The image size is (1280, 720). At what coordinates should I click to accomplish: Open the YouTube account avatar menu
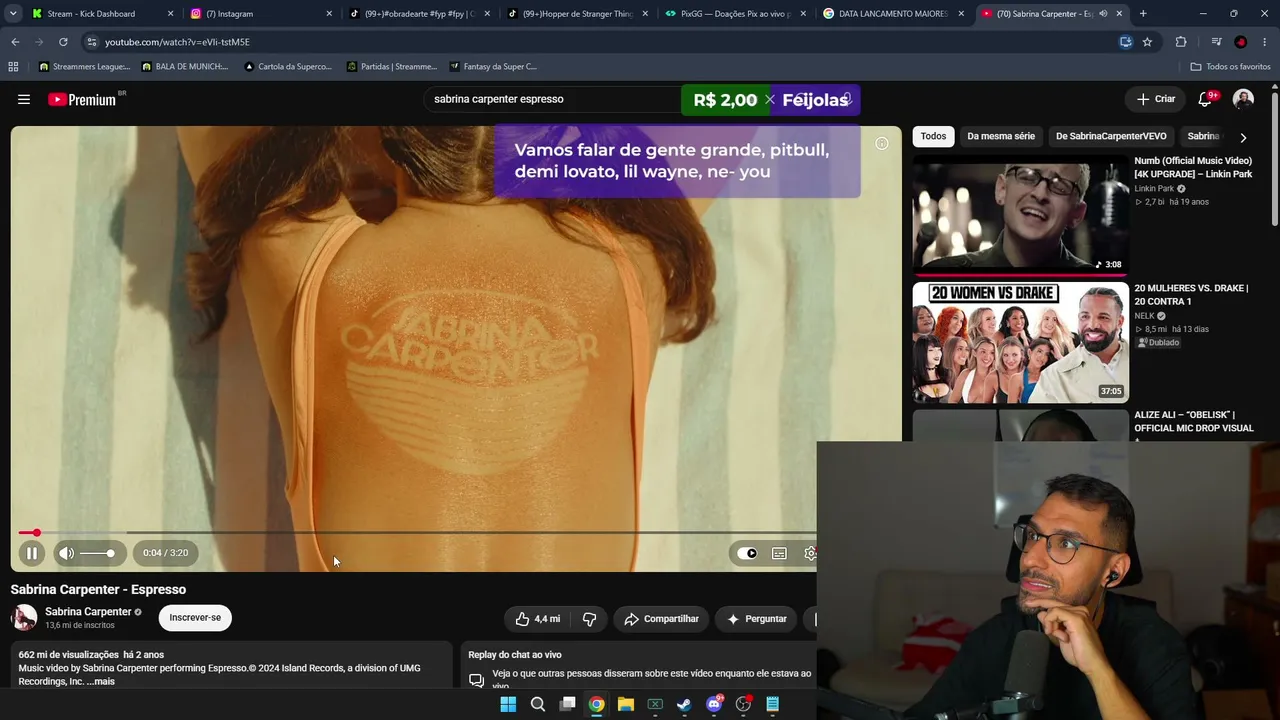coord(1243,99)
